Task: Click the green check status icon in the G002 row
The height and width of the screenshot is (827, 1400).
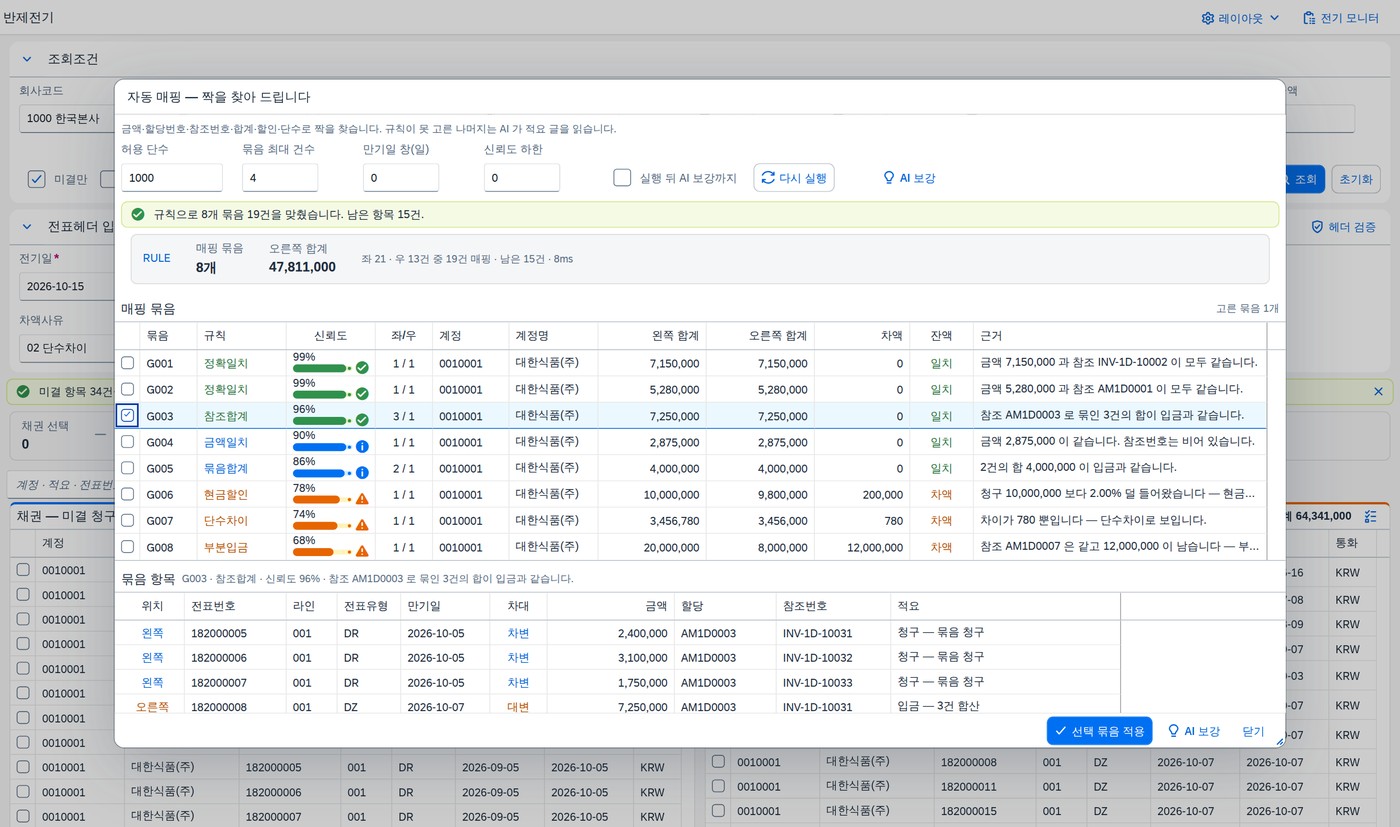Action: coord(362,394)
